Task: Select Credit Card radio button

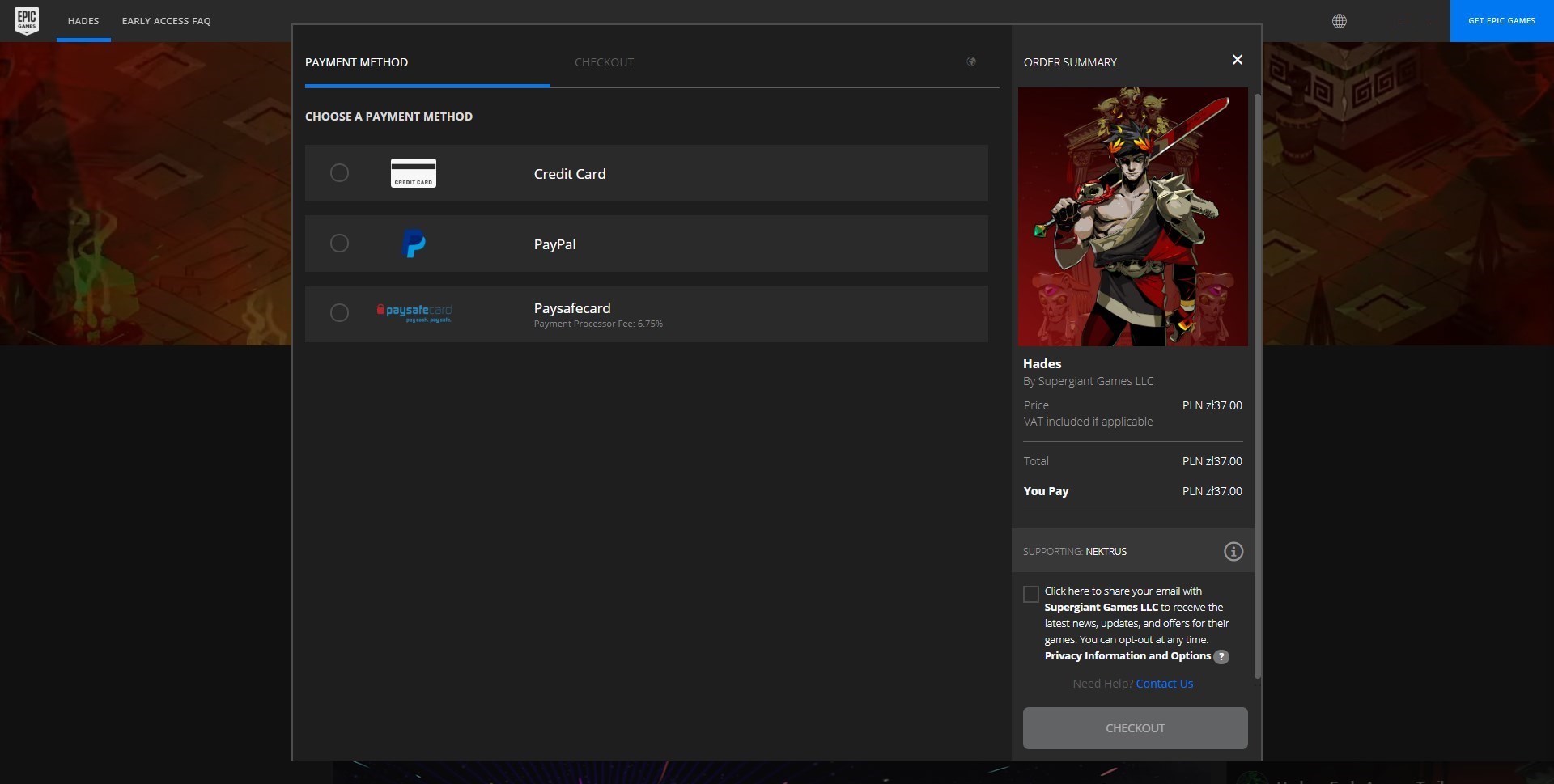Action: click(x=340, y=173)
